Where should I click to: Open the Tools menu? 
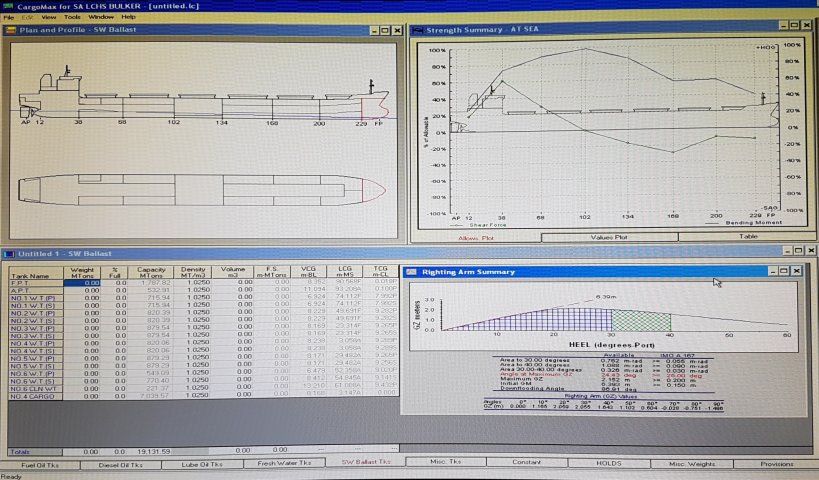point(72,17)
